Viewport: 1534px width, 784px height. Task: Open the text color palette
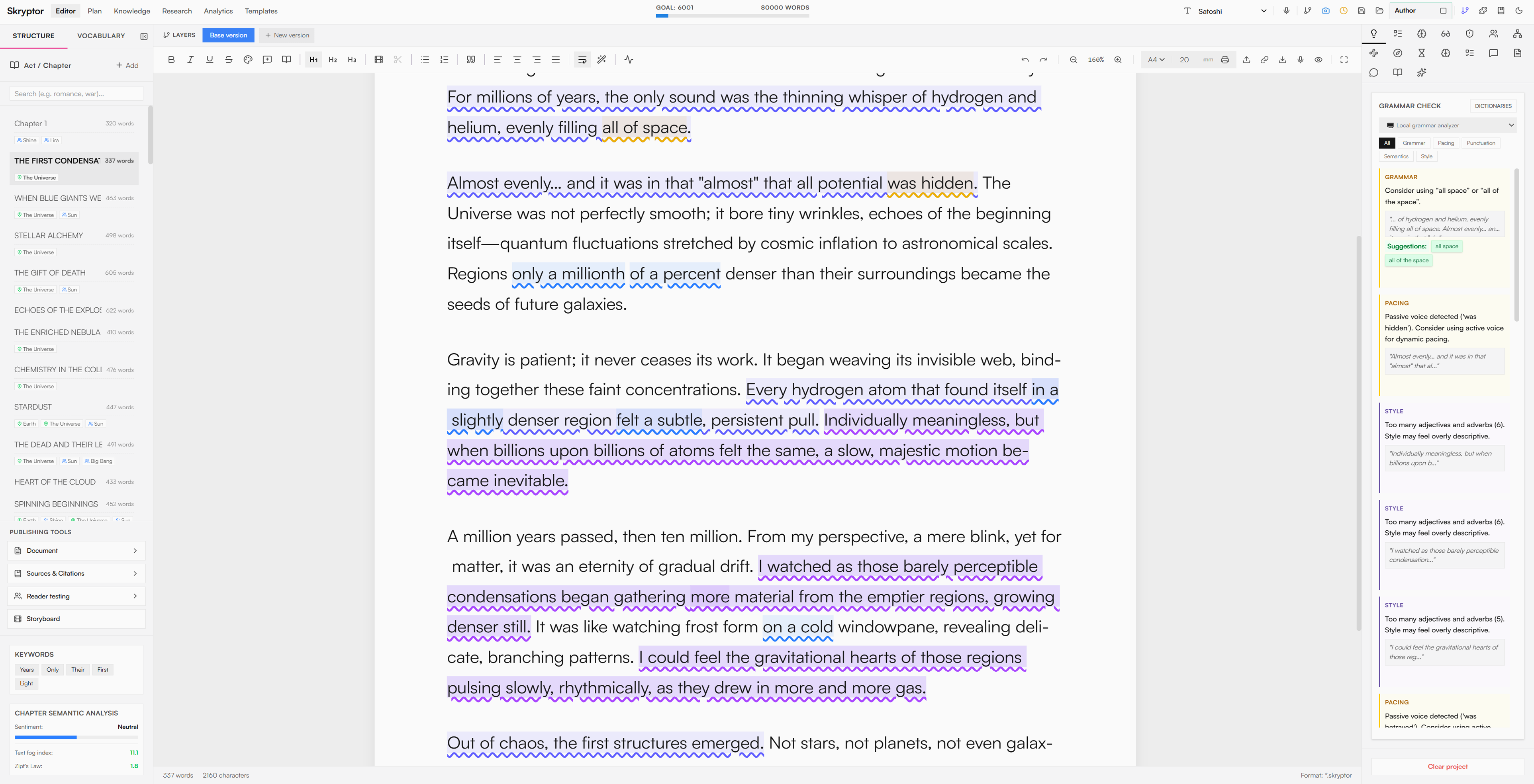pos(248,60)
